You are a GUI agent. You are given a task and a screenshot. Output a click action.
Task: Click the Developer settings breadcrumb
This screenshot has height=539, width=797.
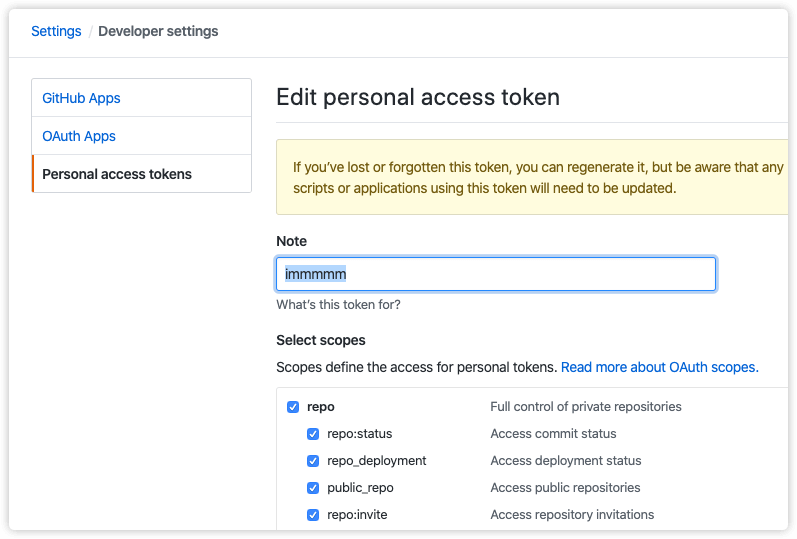point(158,31)
